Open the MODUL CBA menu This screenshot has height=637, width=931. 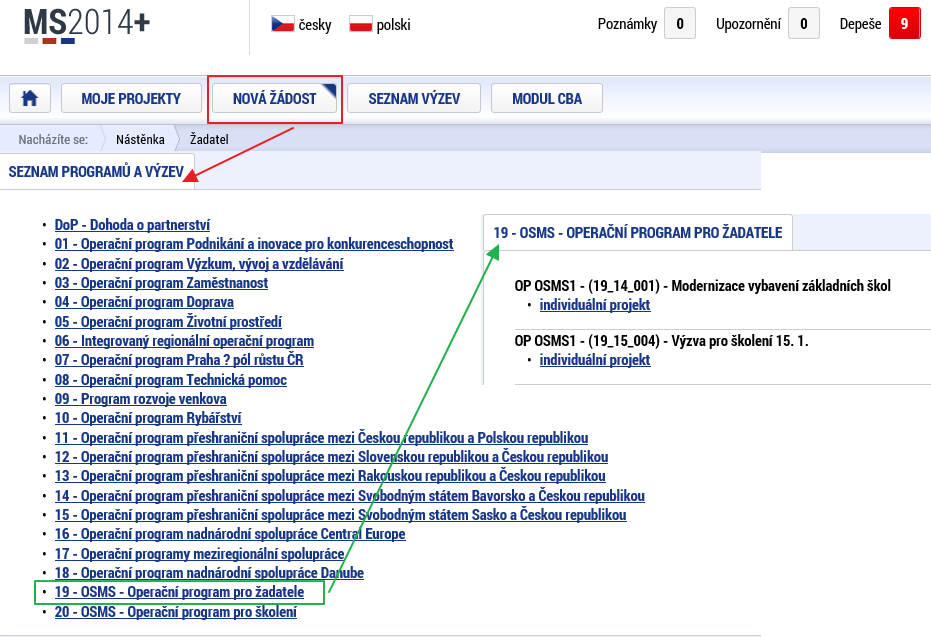tap(547, 99)
